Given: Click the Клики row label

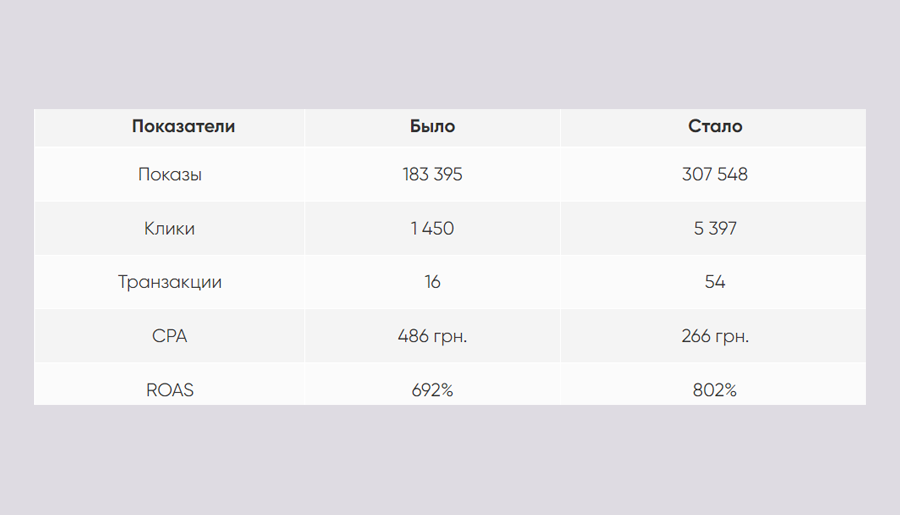Looking at the screenshot, I should [169, 229].
